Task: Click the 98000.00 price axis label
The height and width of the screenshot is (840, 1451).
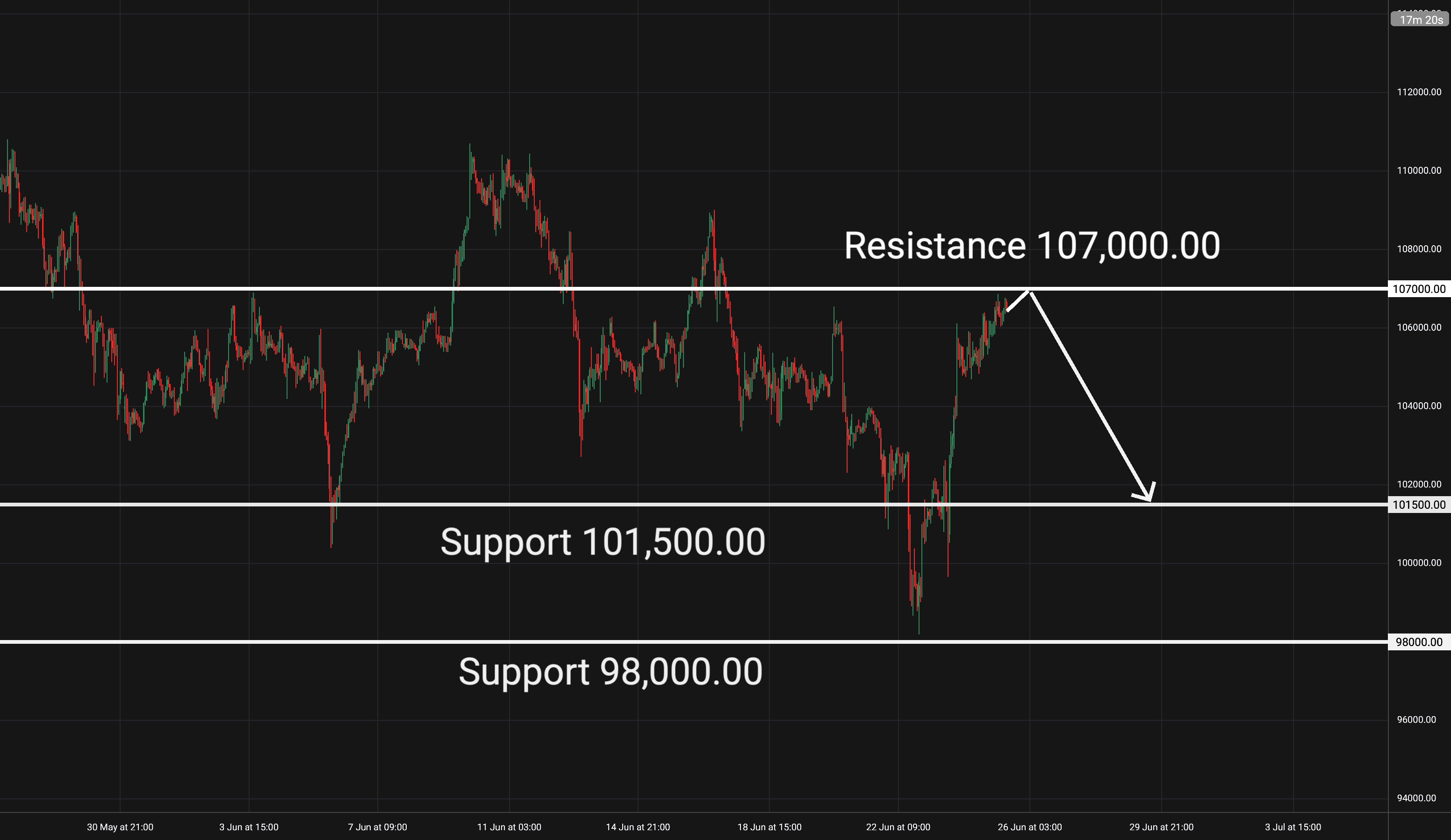Action: click(x=1419, y=641)
